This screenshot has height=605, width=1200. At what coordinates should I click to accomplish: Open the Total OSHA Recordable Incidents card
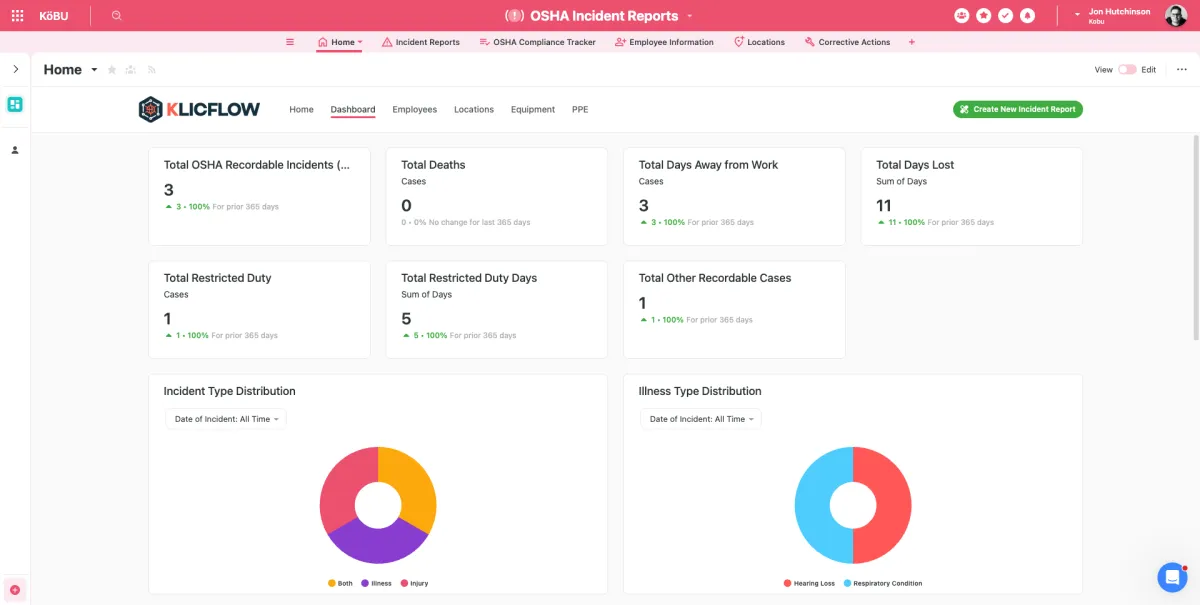click(x=259, y=196)
